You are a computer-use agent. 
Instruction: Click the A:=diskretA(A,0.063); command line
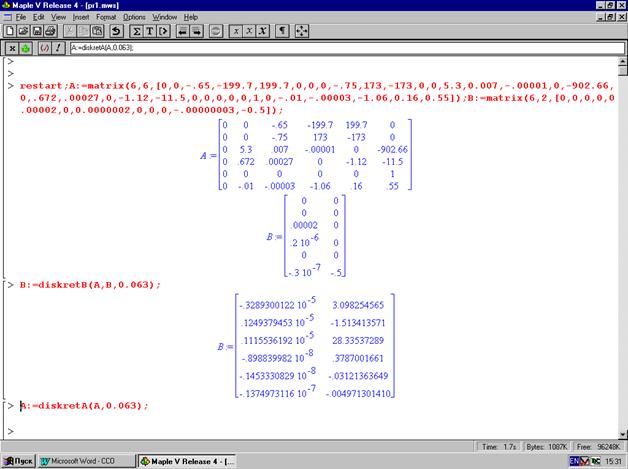coord(84,406)
